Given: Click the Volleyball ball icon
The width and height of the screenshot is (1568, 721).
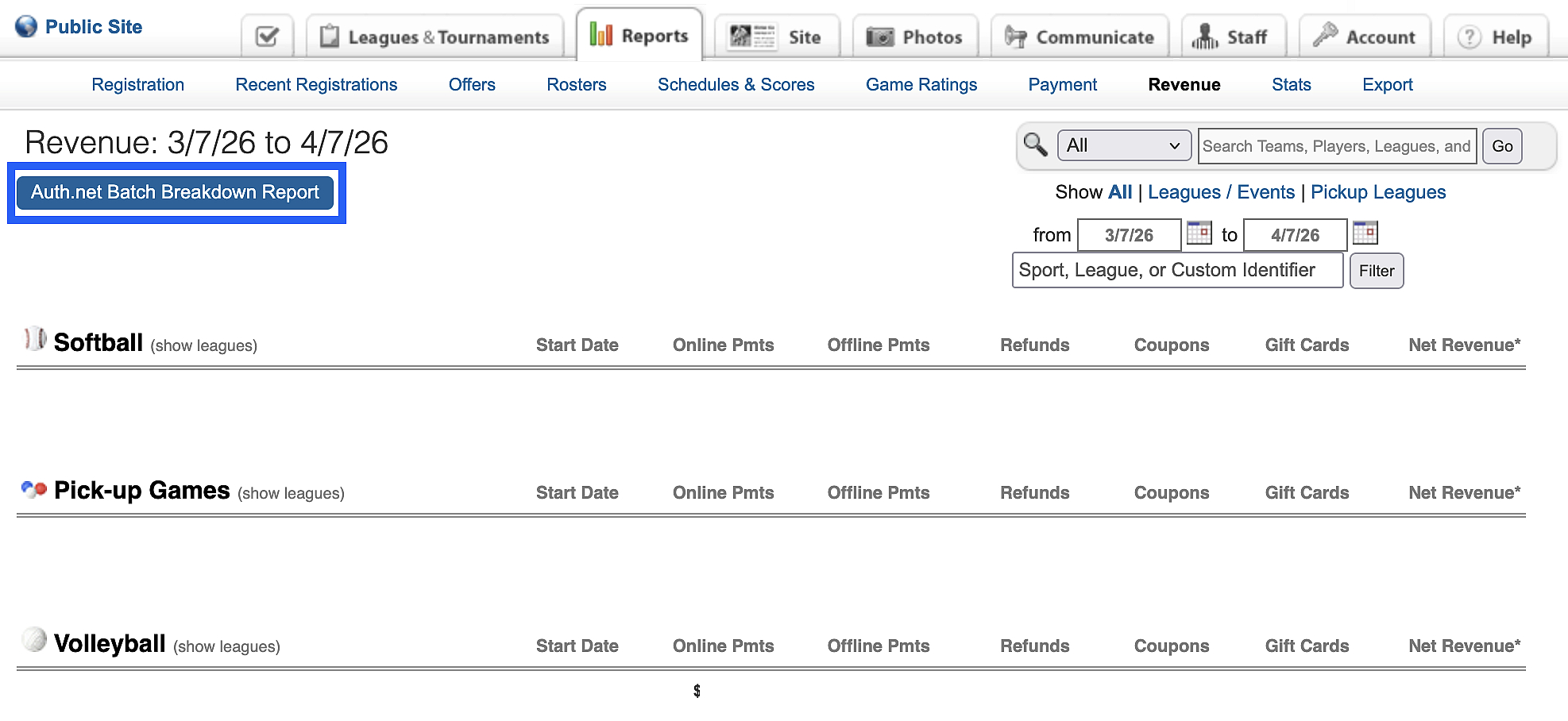Looking at the screenshot, I should (34, 639).
